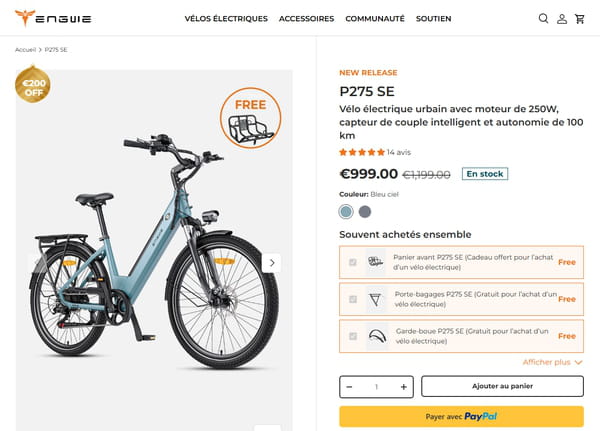600x431 pixels.
Task: Select the grey color swatch
Action: click(x=365, y=211)
